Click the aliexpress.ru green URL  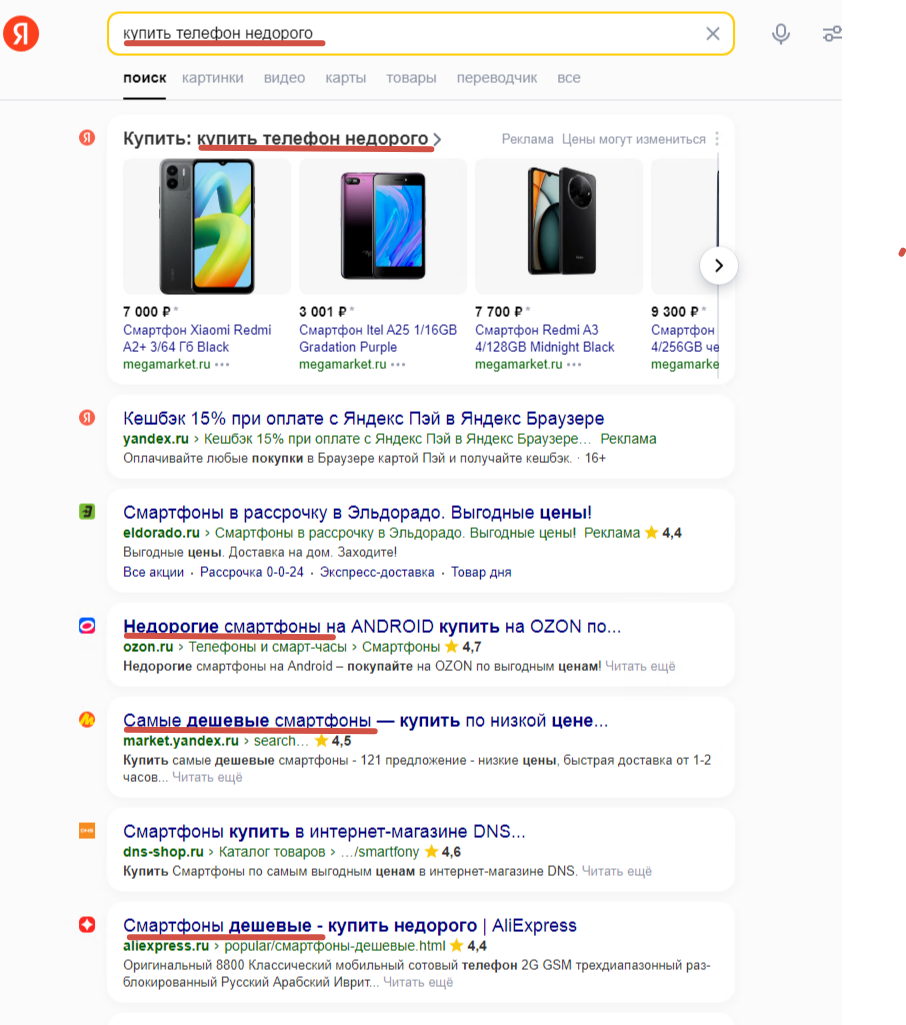166,946
